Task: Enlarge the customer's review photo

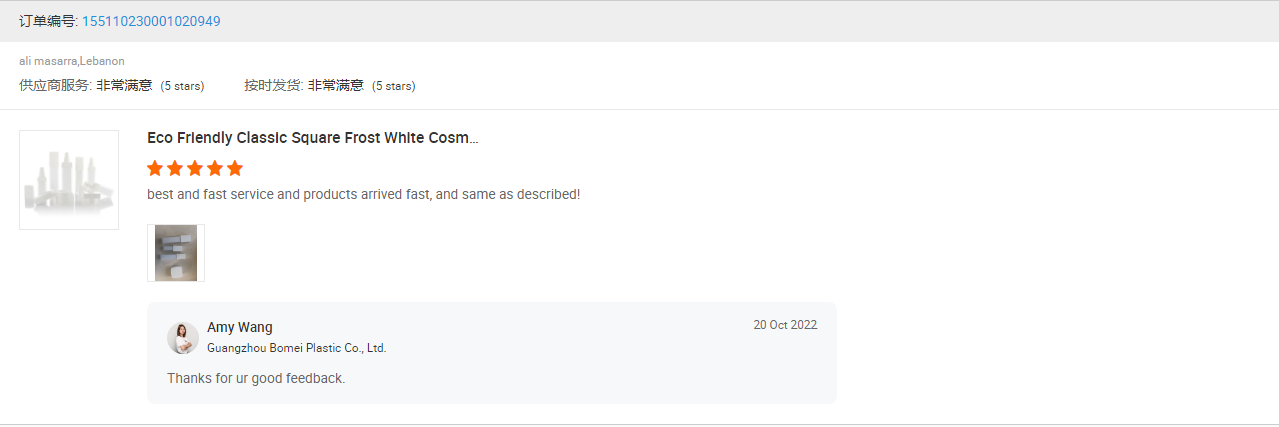Action: [176, 253]
